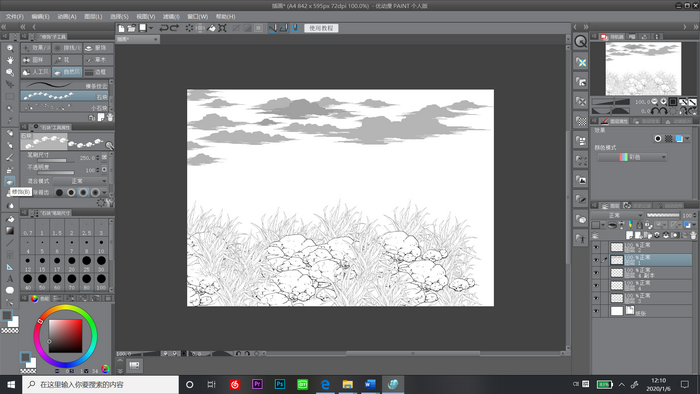This screenshot has width=700, height=394.
Task: Open the color mode 彩色 dropdown
Action: 632,157
